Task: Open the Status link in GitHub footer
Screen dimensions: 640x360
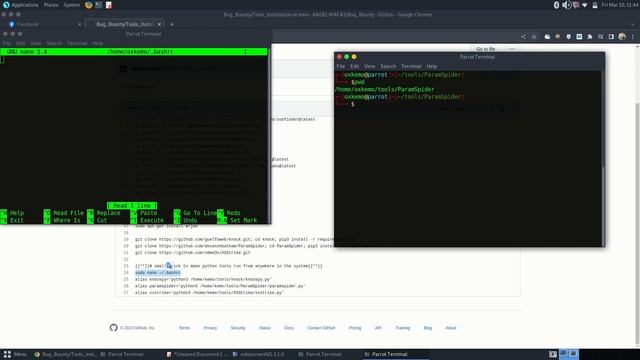Action: pos(265,328)
